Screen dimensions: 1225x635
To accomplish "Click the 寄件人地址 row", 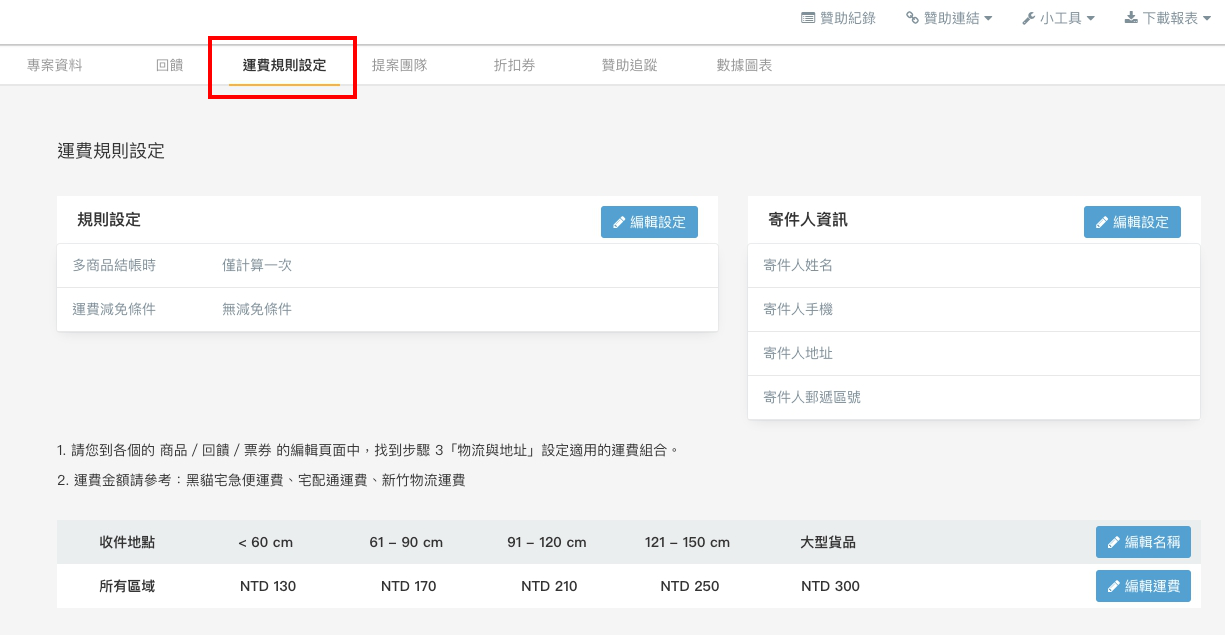I will [974, 353].
